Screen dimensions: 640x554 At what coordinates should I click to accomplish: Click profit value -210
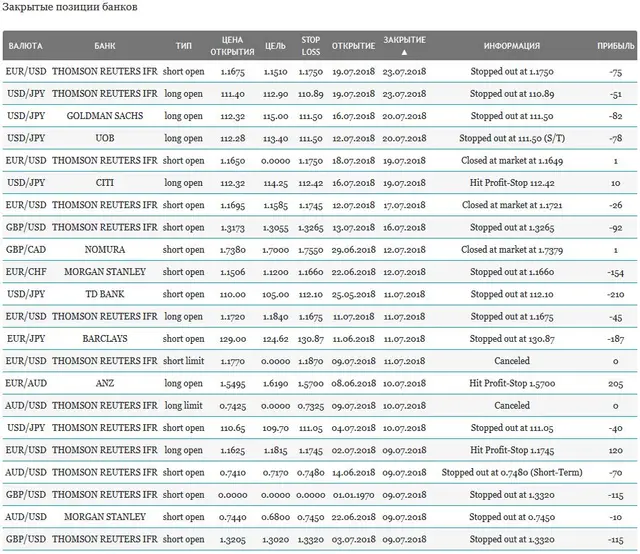616,294
